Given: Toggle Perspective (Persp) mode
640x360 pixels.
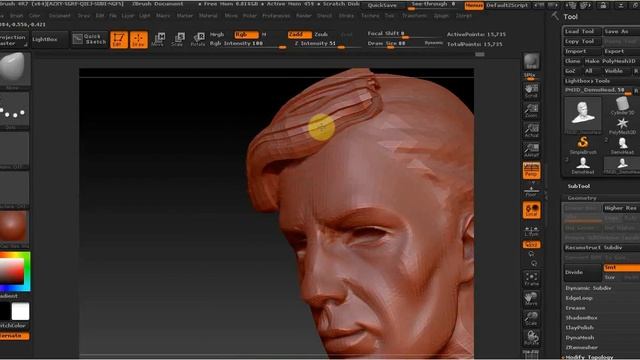Looking at the screenshot, I should click(x=531, y=171).
